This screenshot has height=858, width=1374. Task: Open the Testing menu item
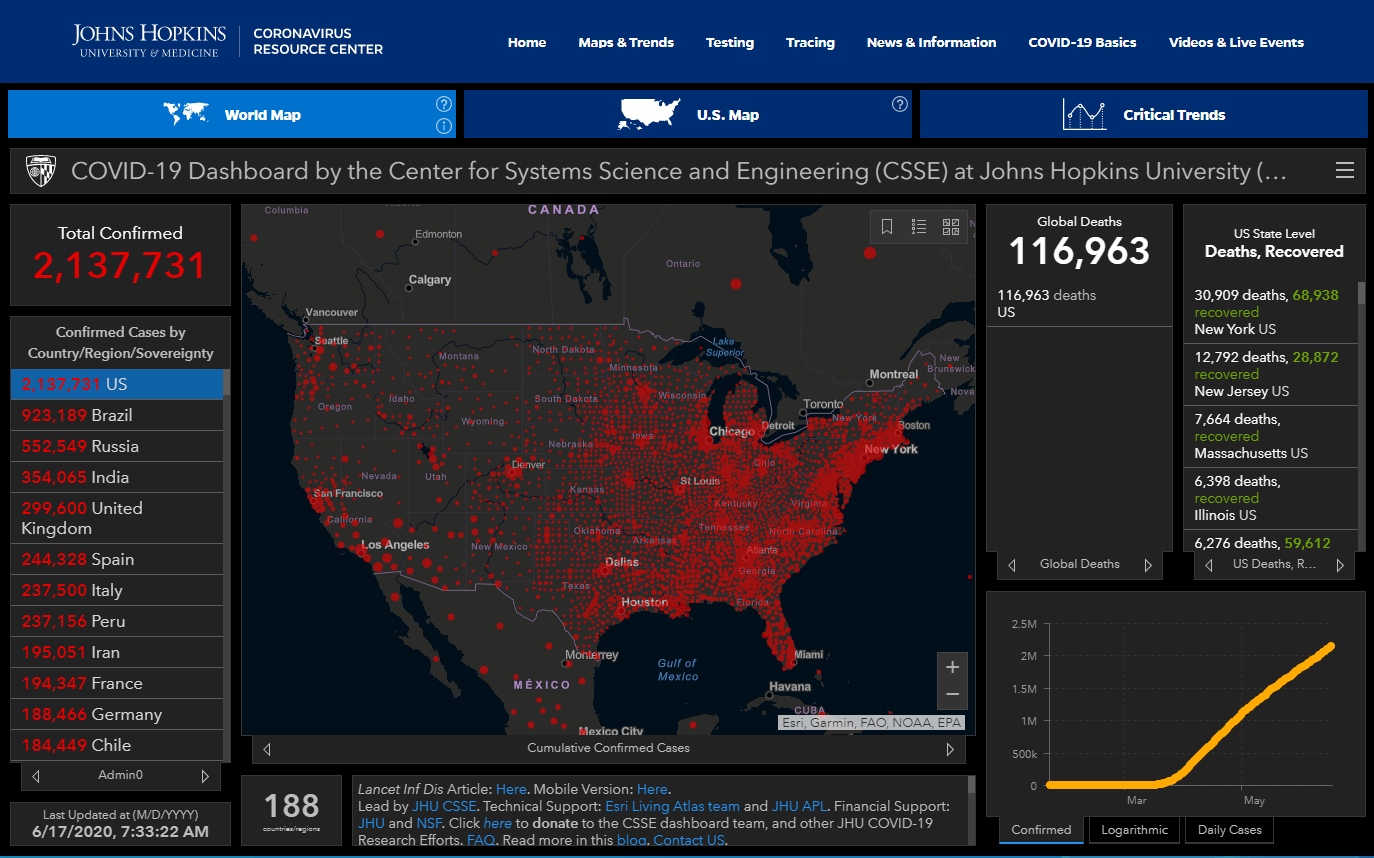click(x=730, y=42)
